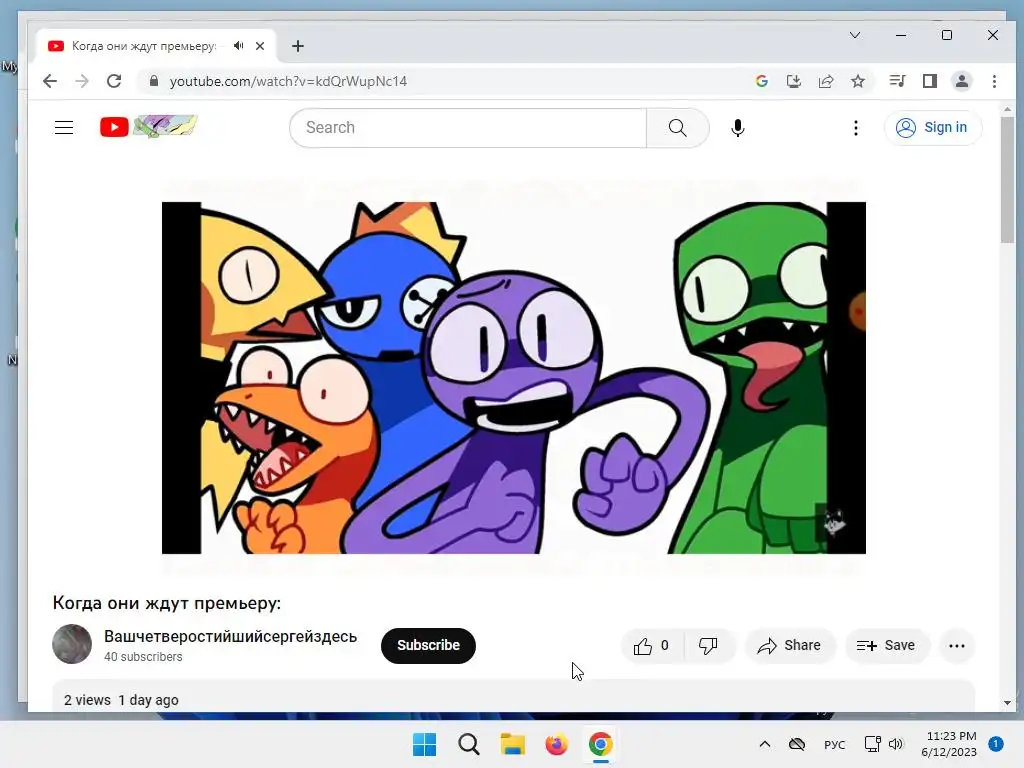
Task: Toggle the Chrome side panel
Action: 930,81
